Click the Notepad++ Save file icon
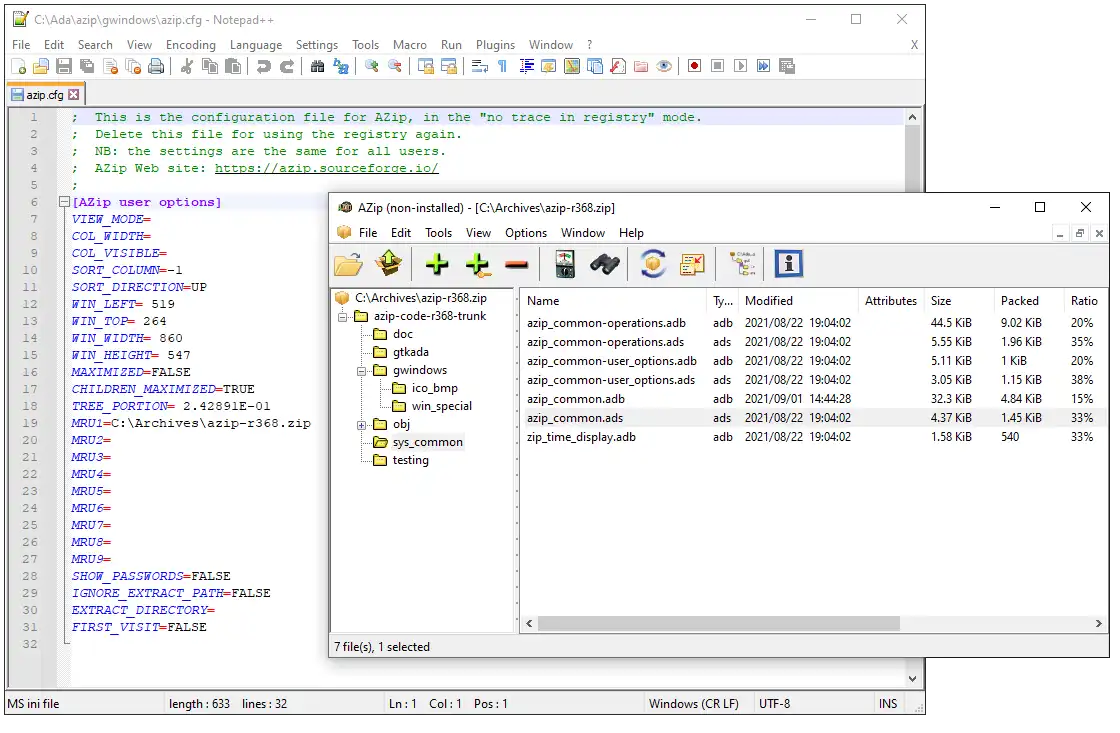 63,67
